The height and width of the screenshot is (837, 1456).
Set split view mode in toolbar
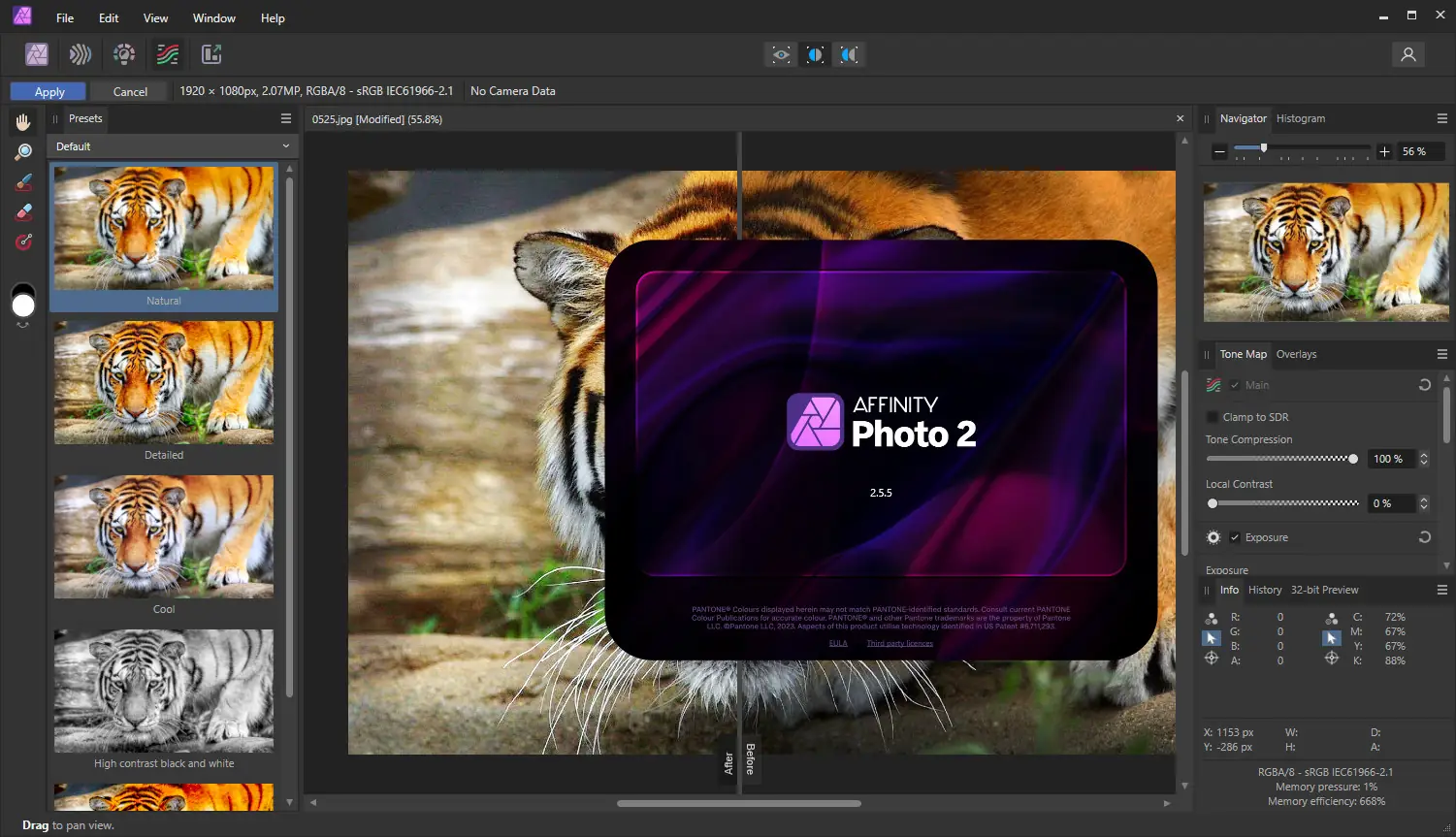(815, 54)
